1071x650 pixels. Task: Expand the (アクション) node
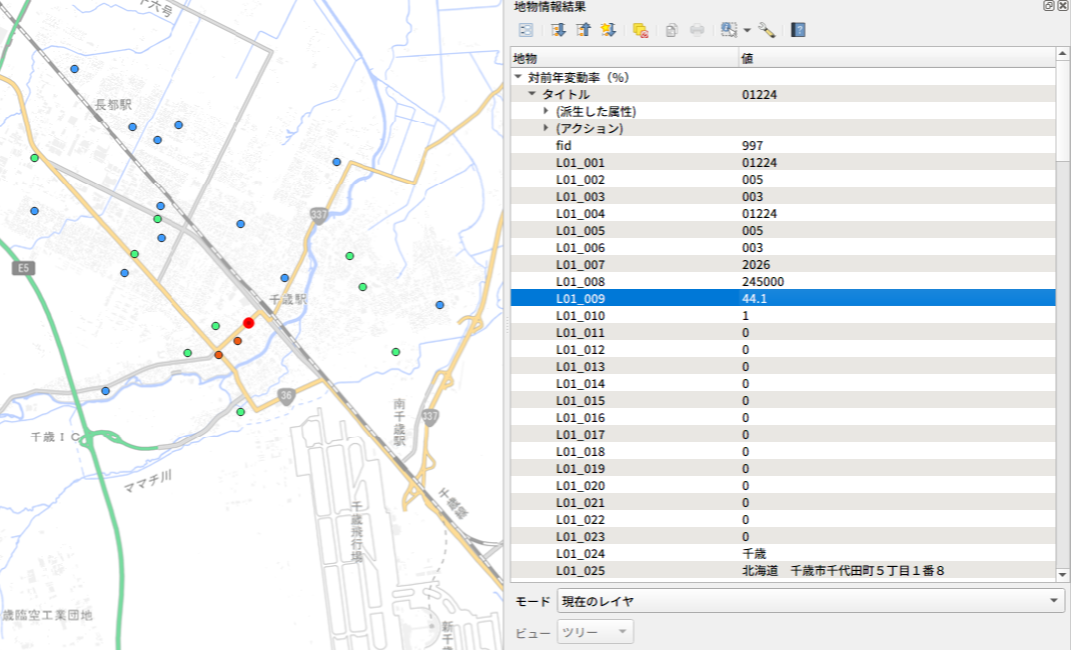[546, 128]
